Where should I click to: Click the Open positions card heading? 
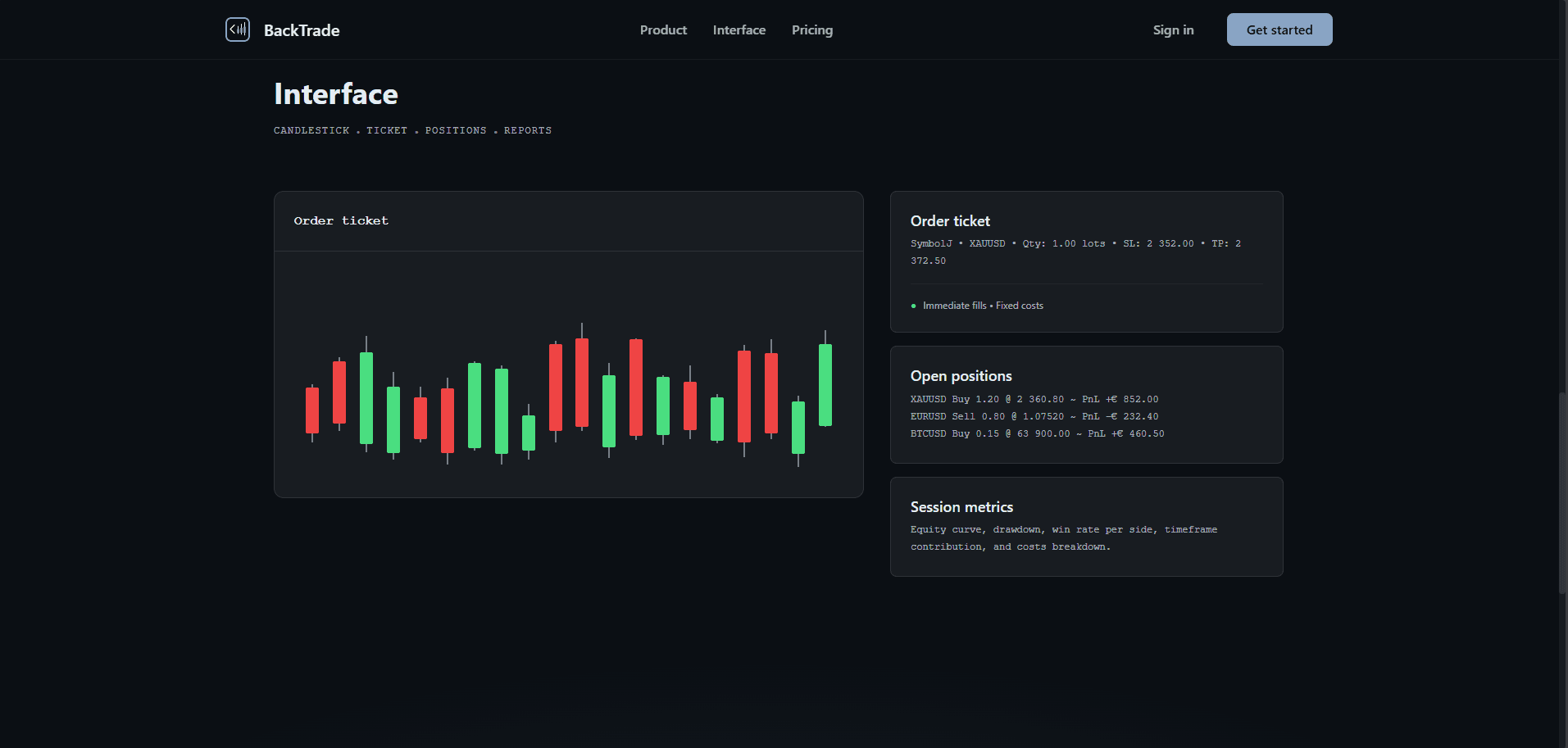[x=961, y=376]
